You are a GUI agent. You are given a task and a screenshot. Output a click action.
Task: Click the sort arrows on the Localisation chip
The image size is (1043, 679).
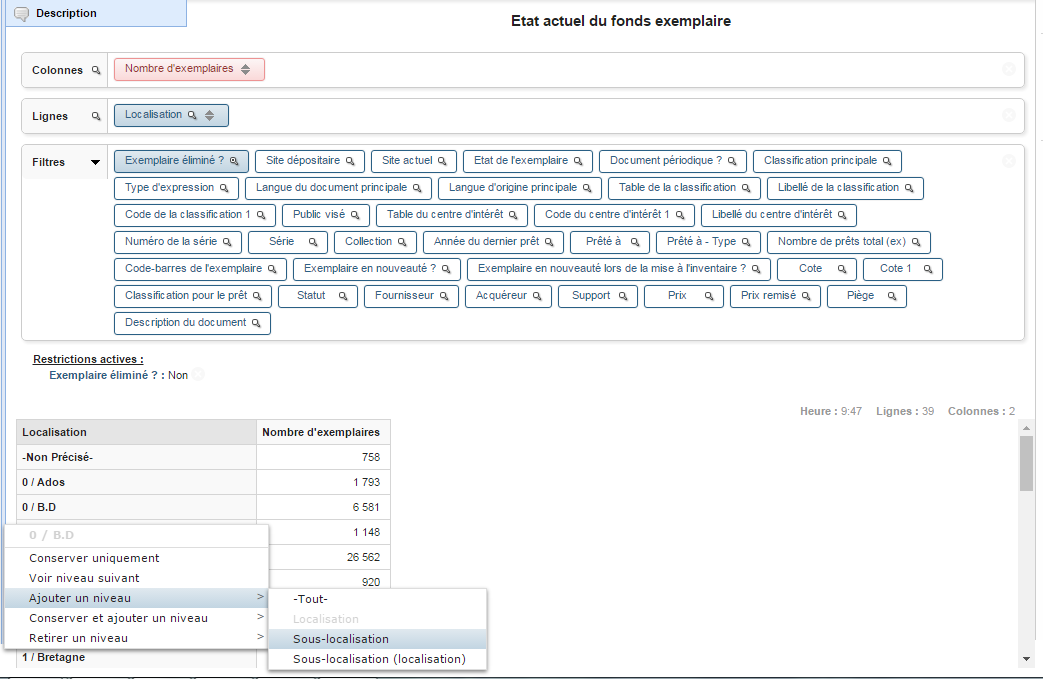click(209, 115)
